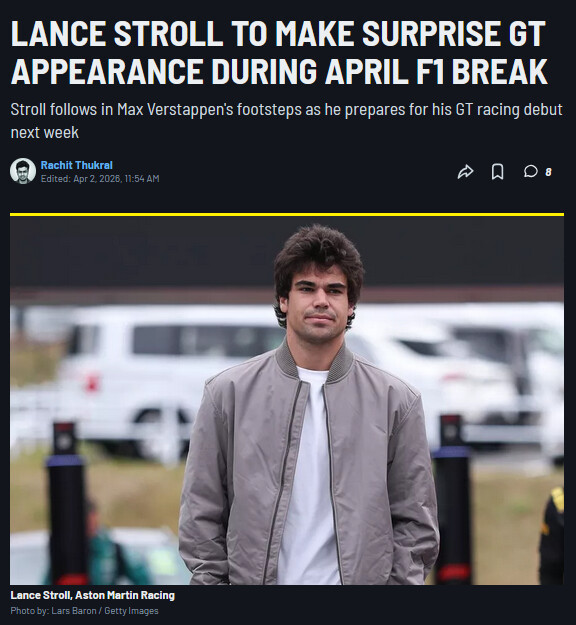Click the caption Lance Stroll, Aston Martin Racing

pos(92,595)
